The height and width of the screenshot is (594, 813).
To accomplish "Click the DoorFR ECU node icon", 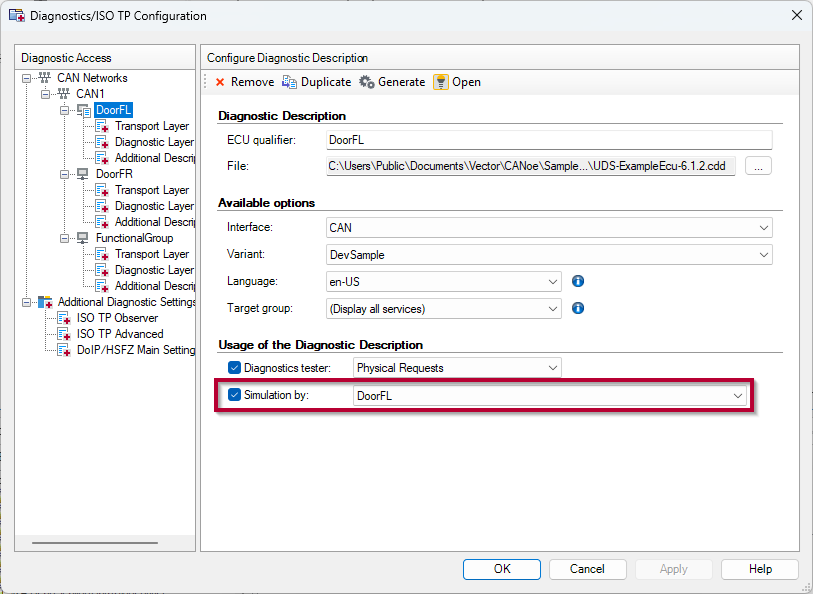I will pyautogui.click(x=82, y=174).
